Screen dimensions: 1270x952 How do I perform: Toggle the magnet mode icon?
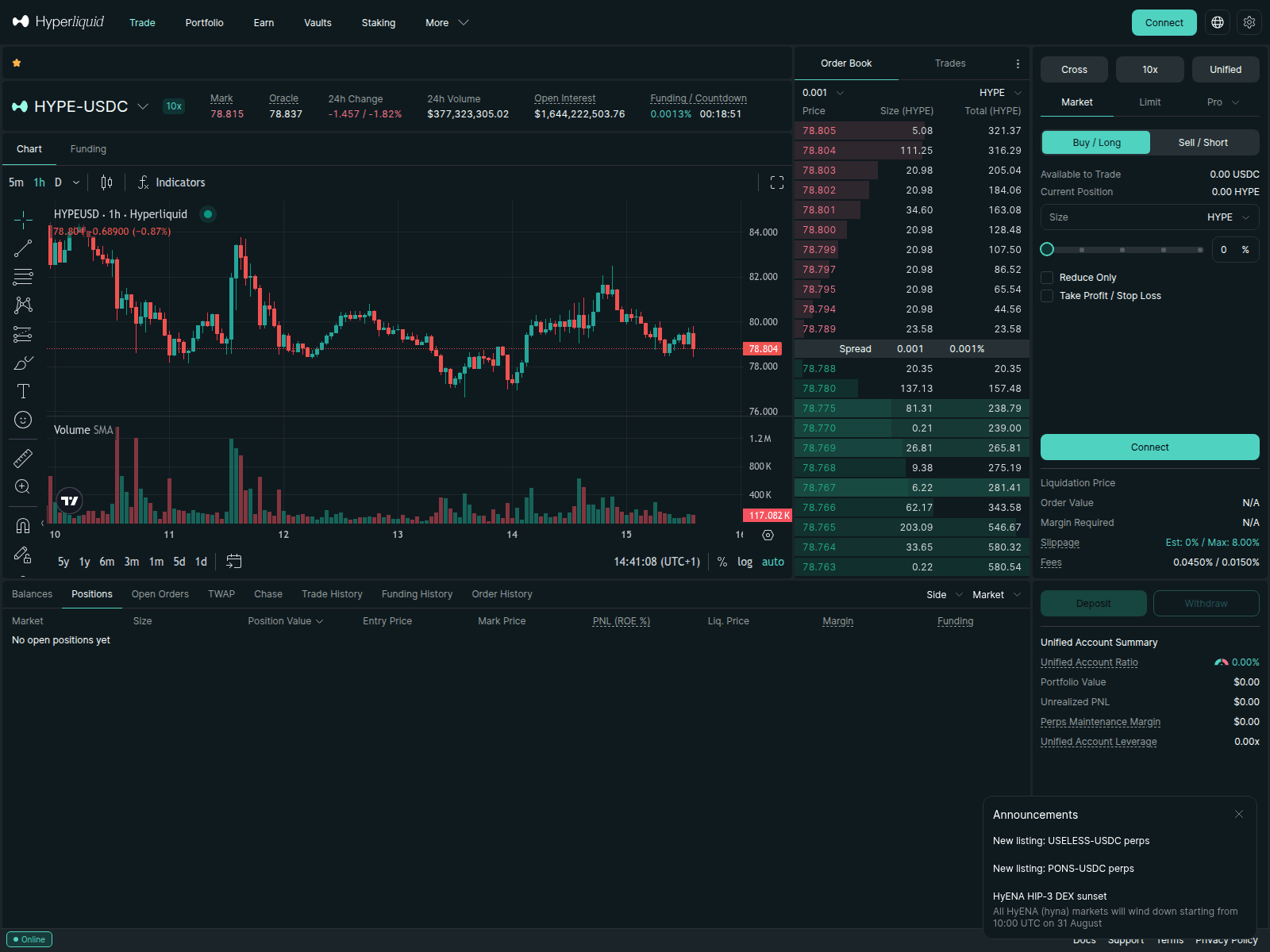pos(23,525)
